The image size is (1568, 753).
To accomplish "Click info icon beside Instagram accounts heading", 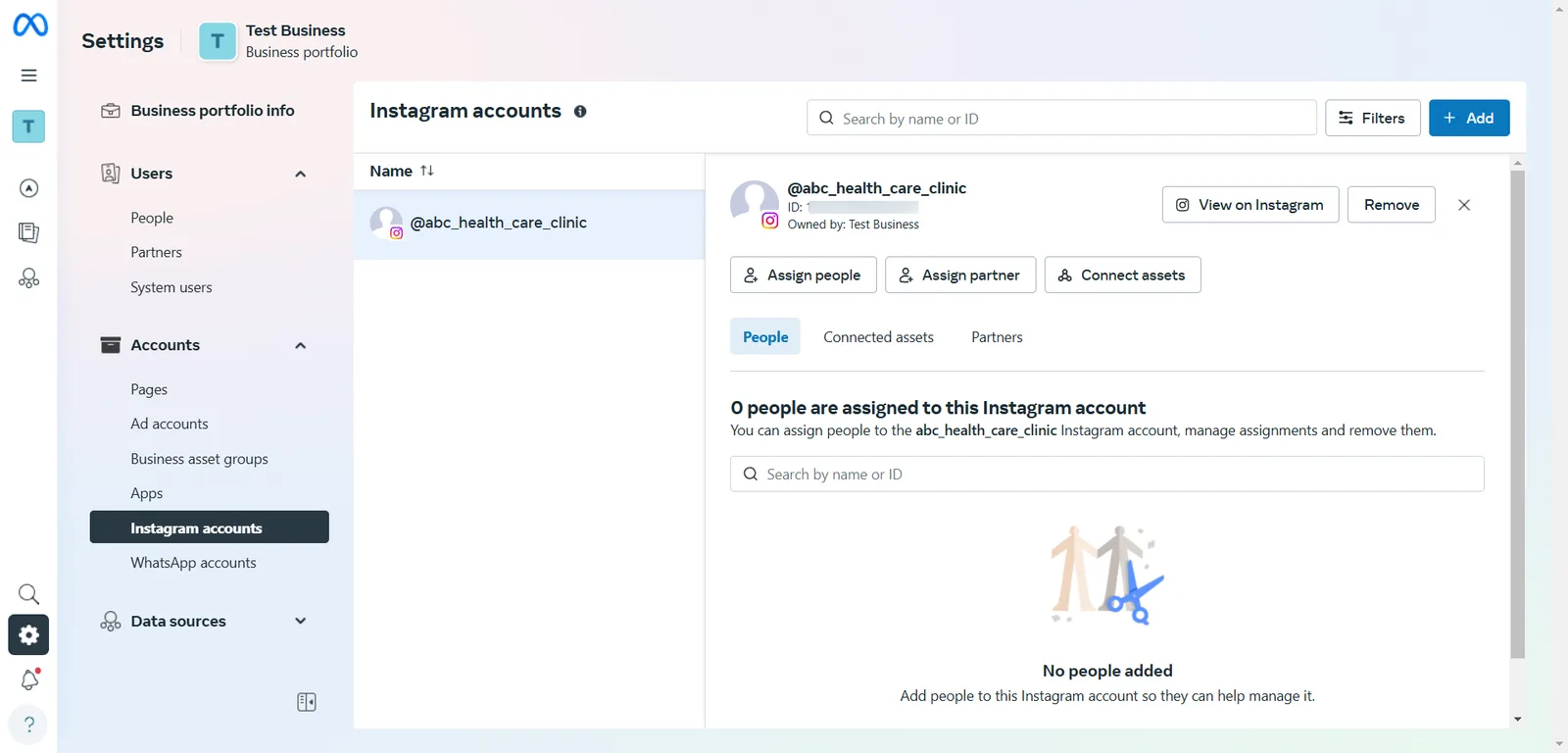I will point(580,112).
